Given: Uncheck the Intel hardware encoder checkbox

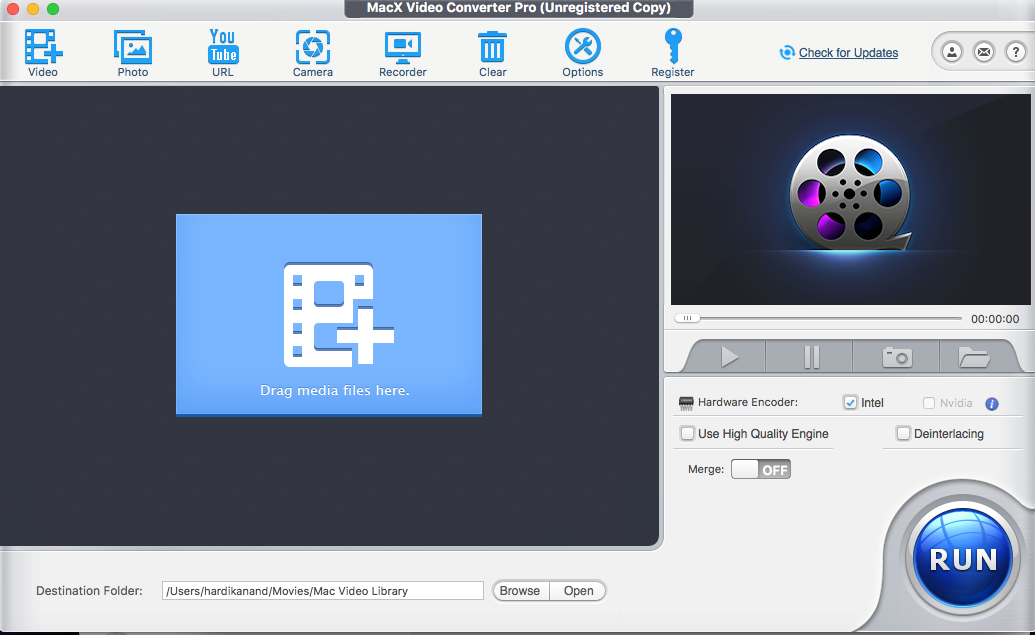Looking at the screenshot, I should click(x=850, y=403).
